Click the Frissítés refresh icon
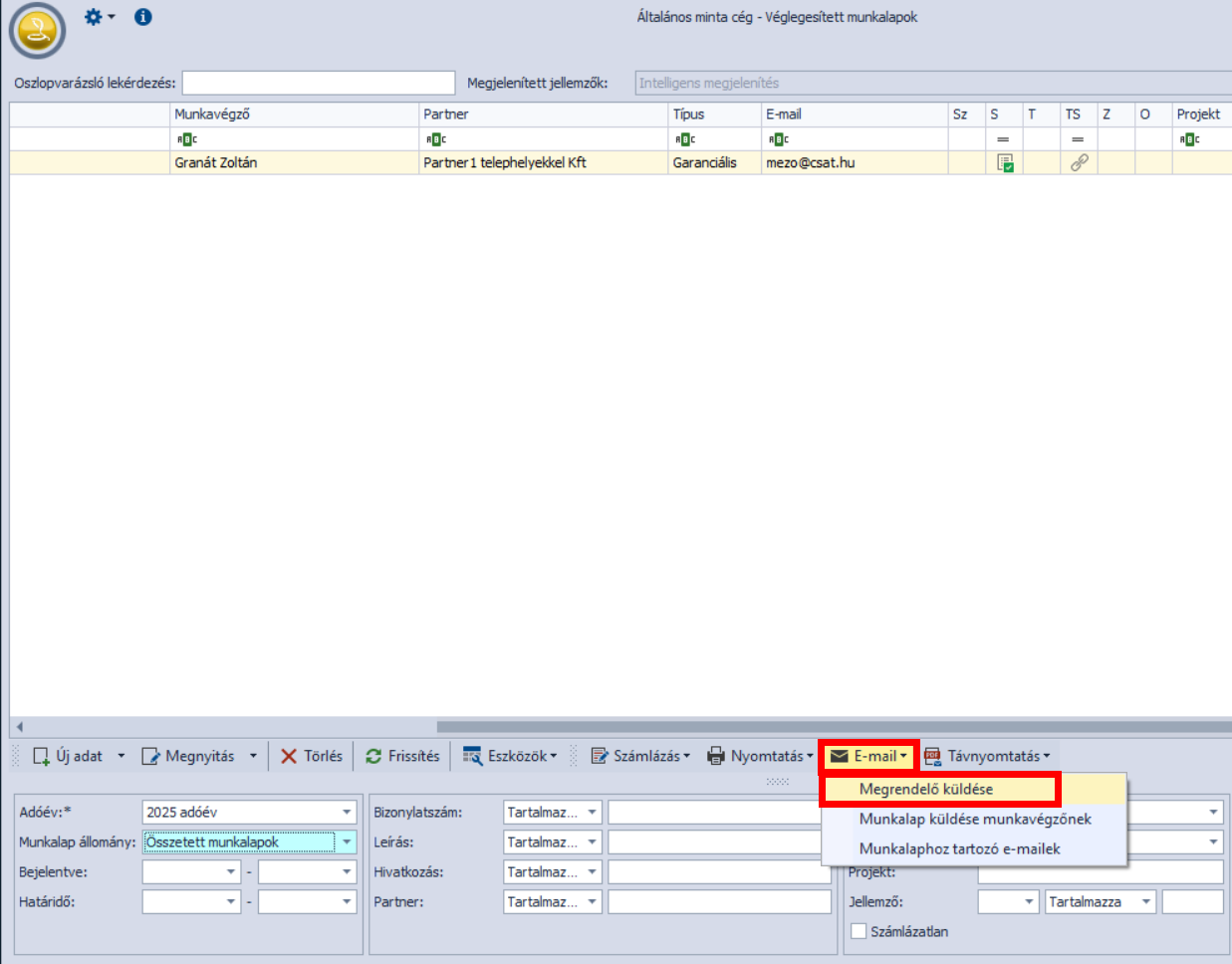 click(x=373, y=757)
